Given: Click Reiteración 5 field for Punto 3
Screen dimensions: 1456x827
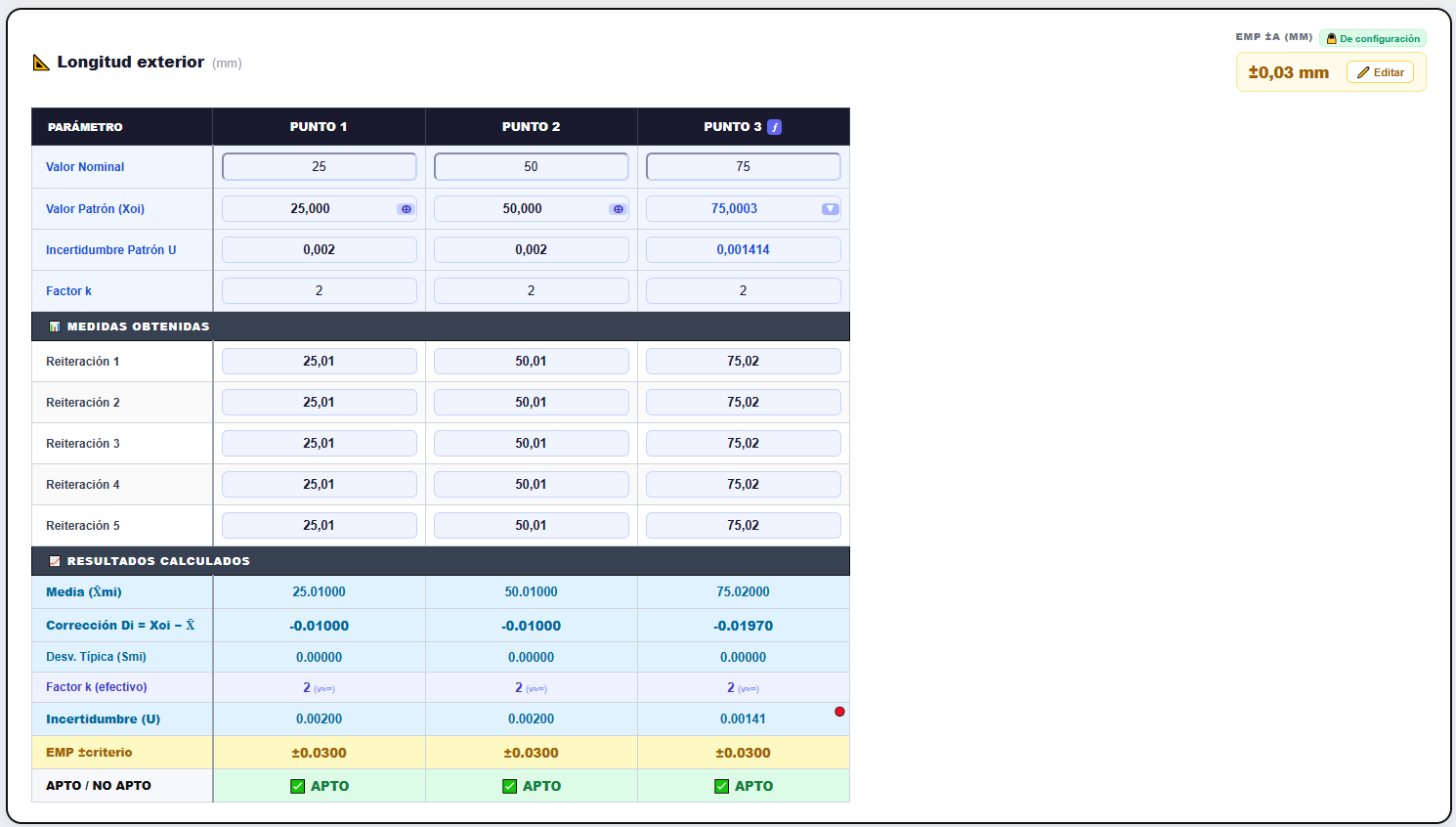Looking at the screenshot, I should 744,526.
